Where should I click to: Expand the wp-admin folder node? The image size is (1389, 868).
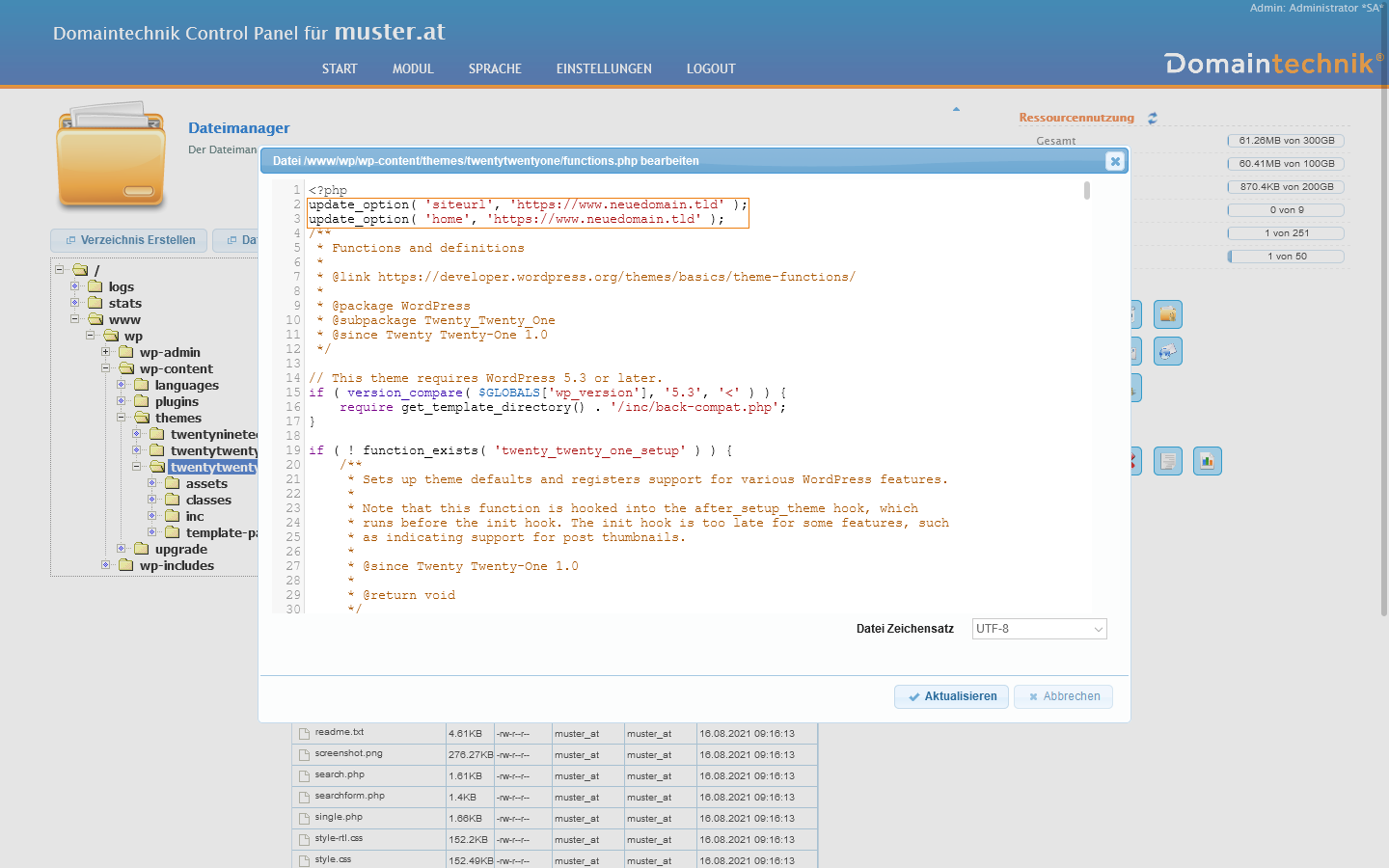106,352
